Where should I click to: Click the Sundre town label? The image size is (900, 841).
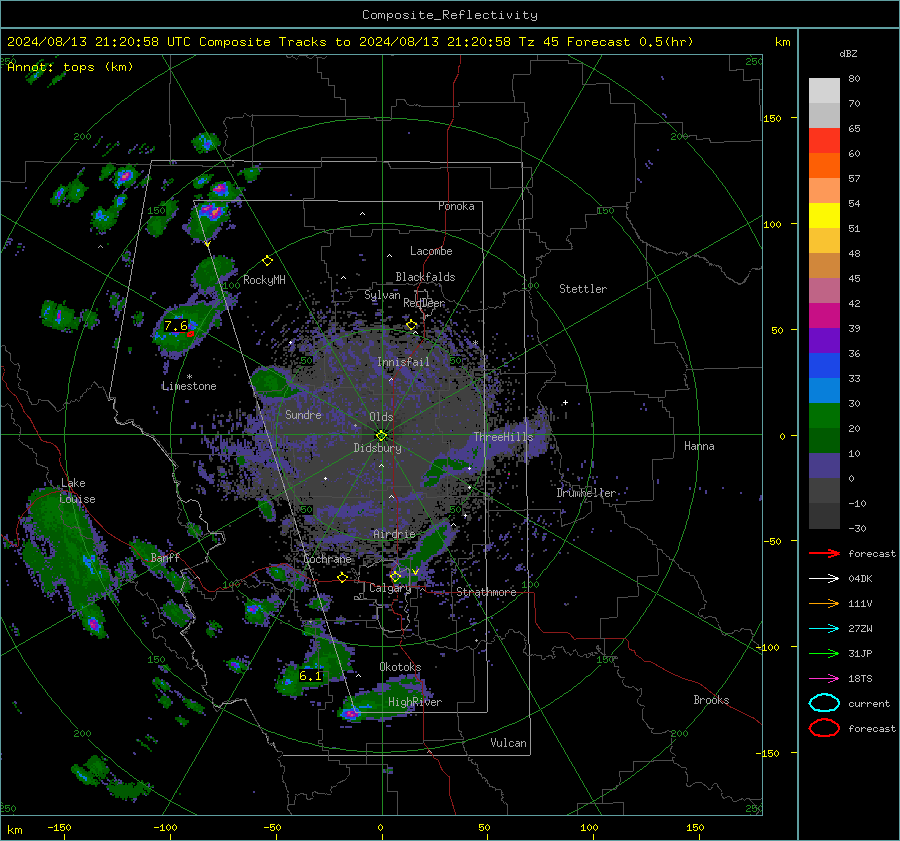tap(303, 414)
